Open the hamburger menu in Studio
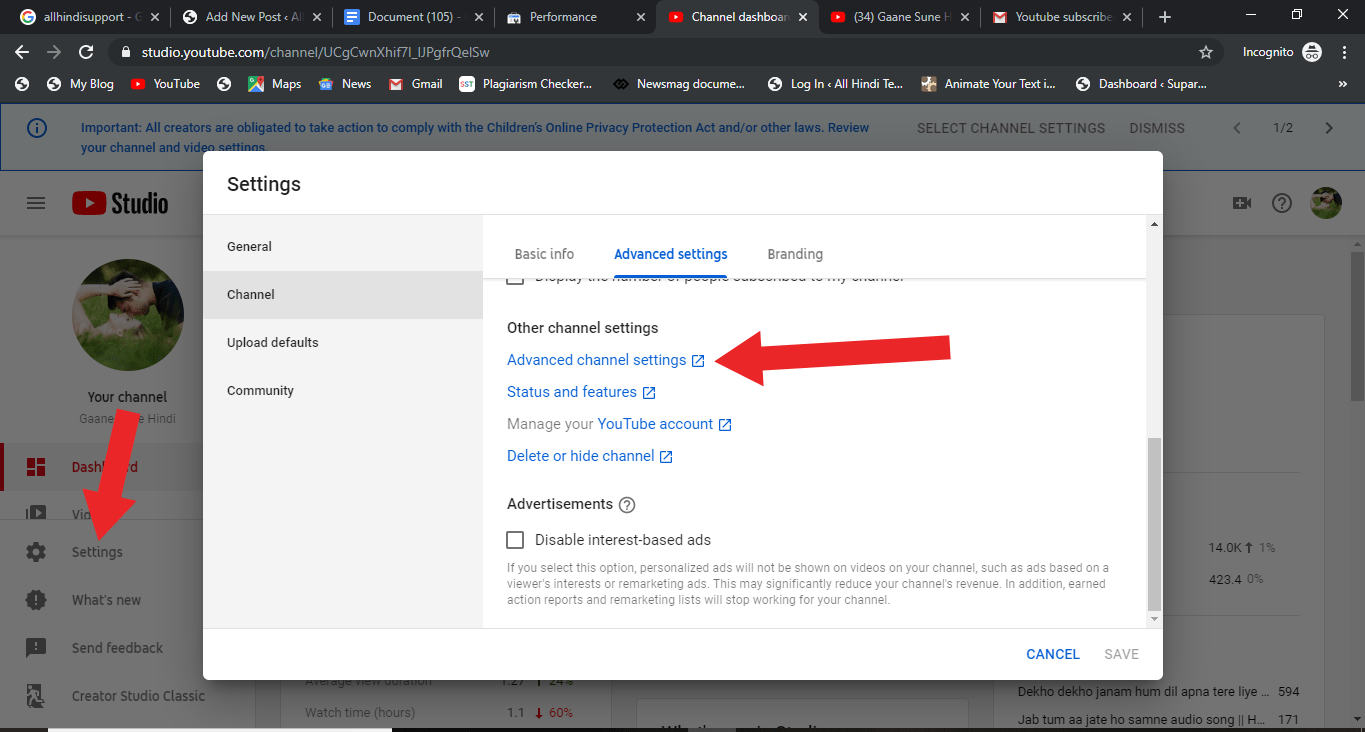Screen dimensions: 1365x732 [36, 203]
